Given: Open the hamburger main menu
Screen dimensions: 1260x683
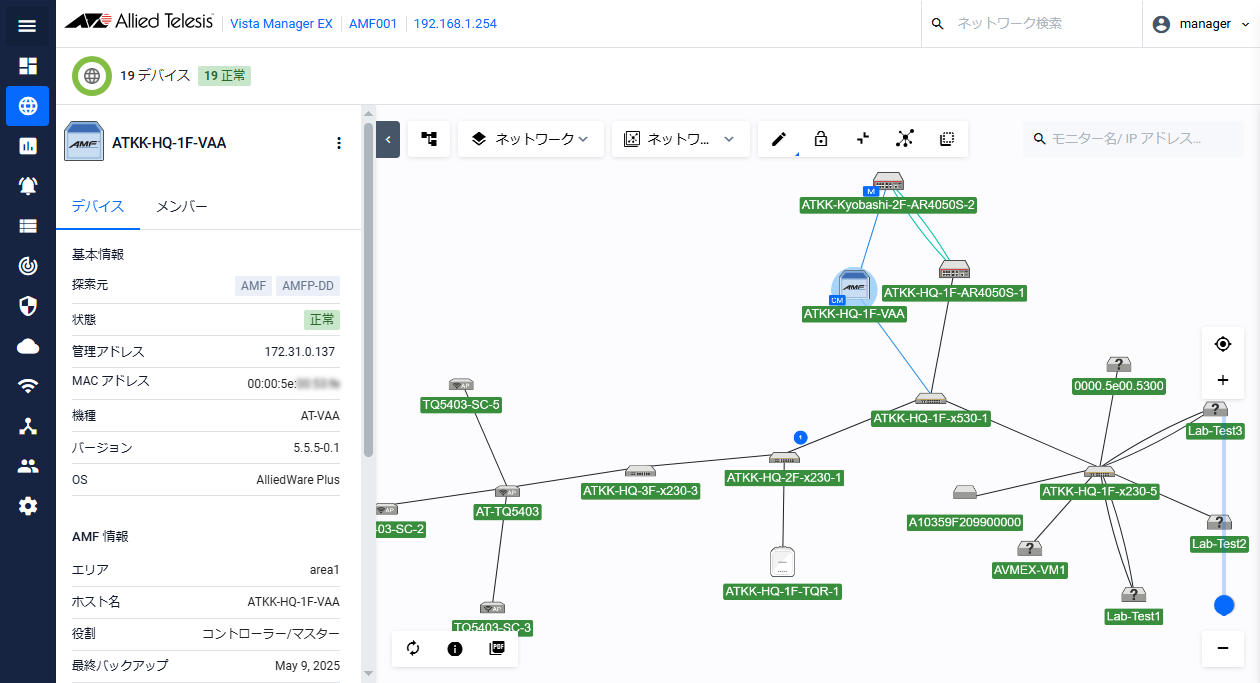Looking at the screenshot, I should point(27,25).
